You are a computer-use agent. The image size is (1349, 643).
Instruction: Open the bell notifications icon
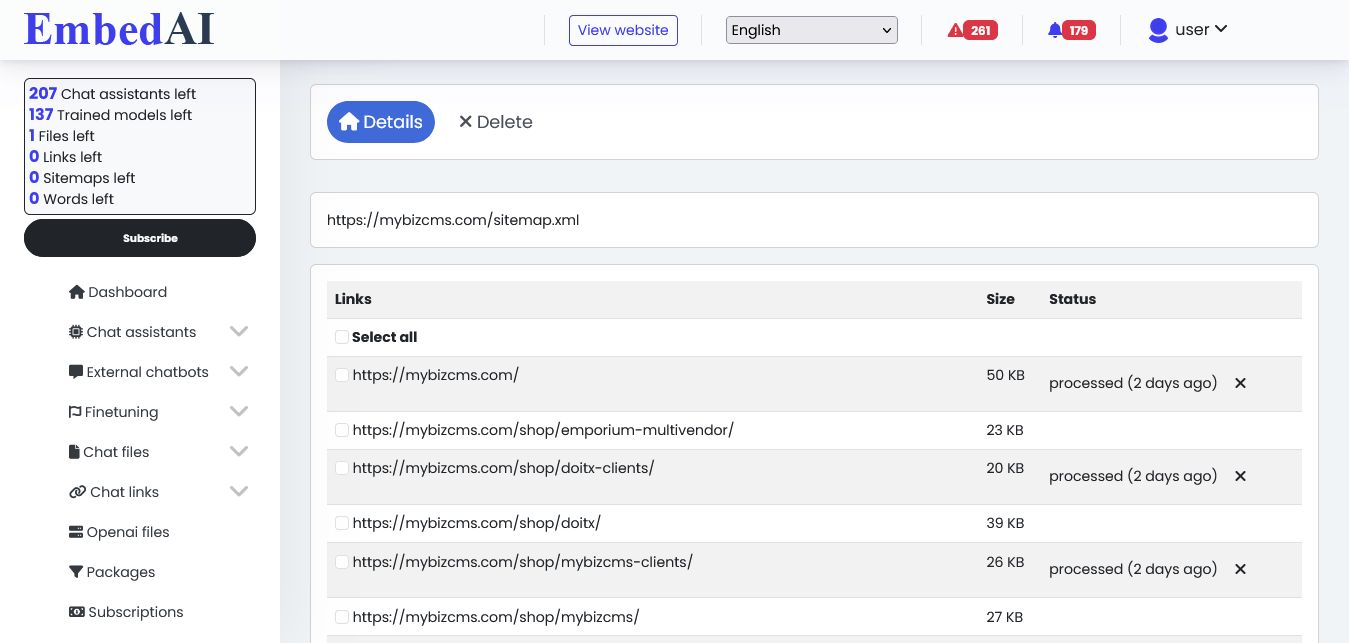point(1054,30)
